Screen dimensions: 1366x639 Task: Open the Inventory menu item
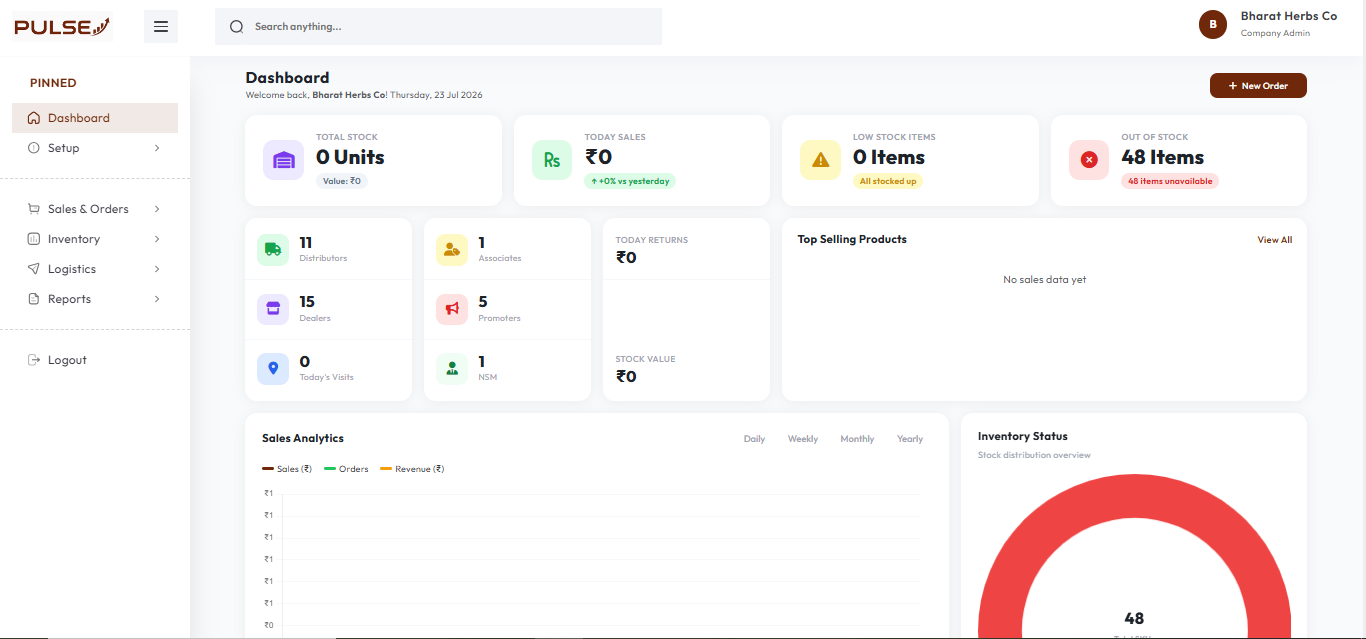click(95, 239)
